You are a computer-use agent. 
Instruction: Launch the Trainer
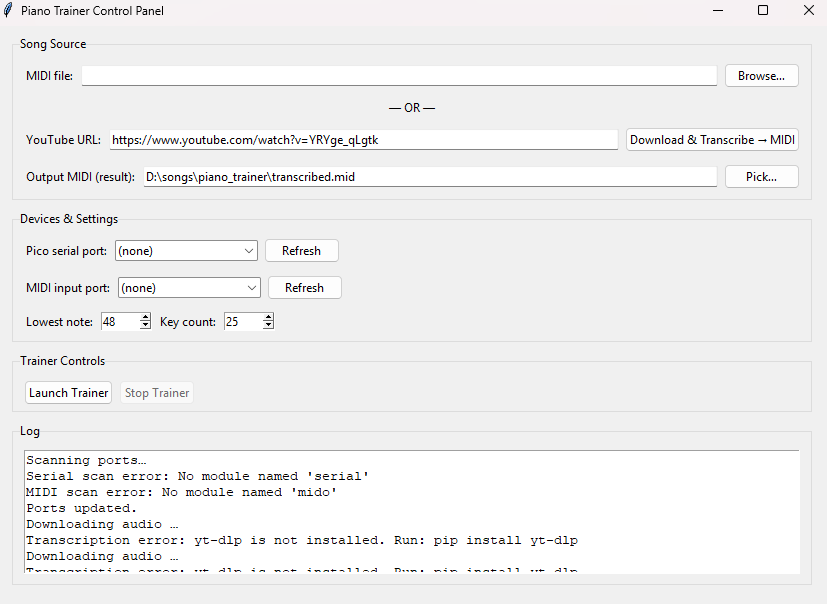[x=68, y=392]
